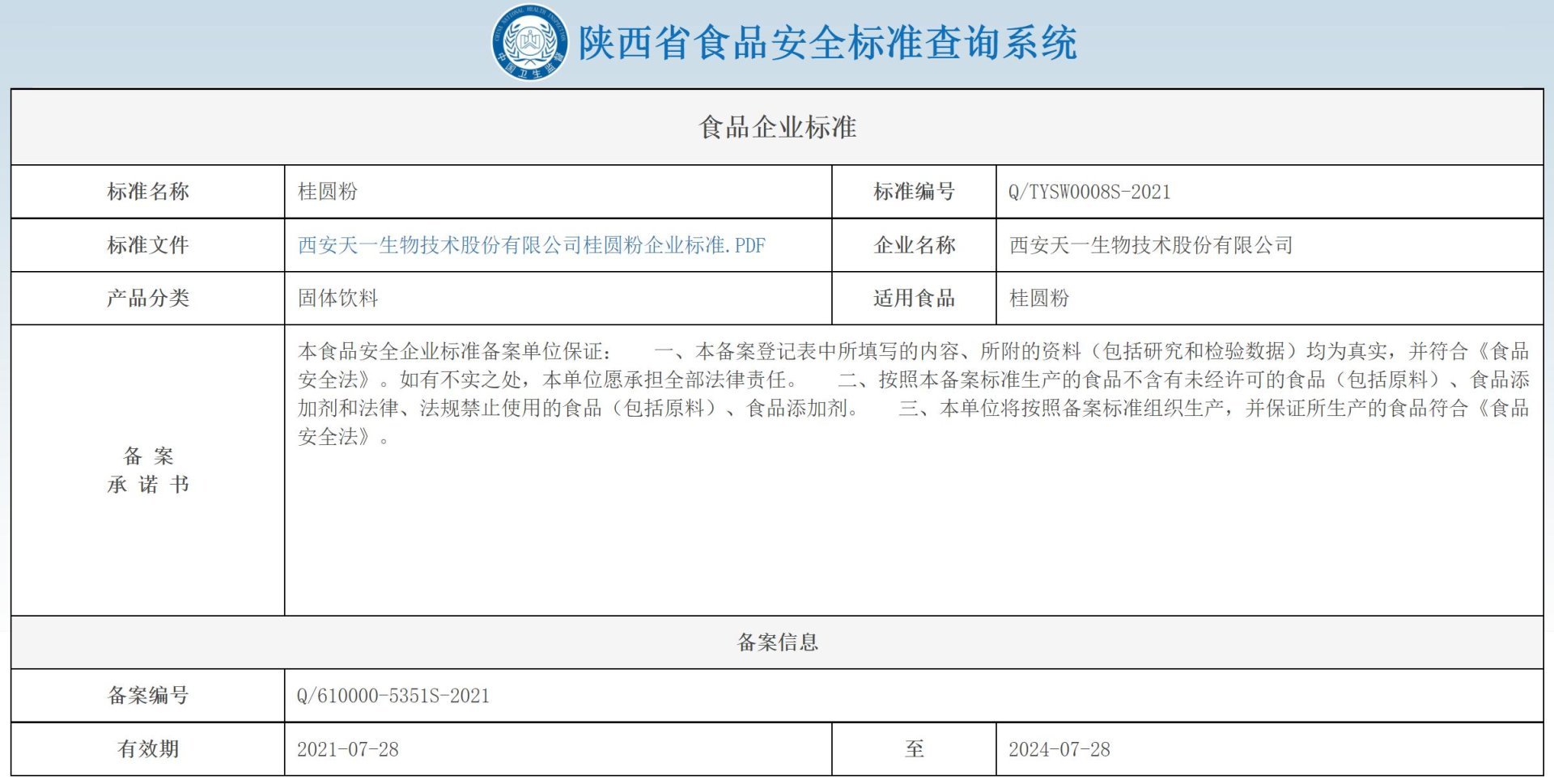Select the 有效期 label cell
This screenshot has width=1554, height=784.
148,749
